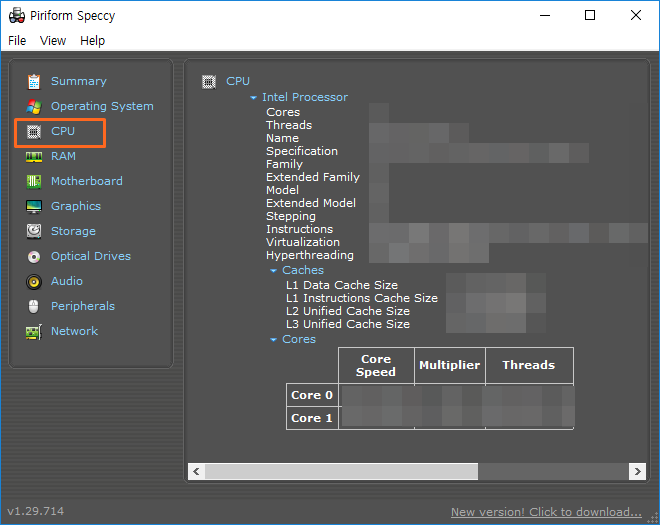View the Storage section

73,231
